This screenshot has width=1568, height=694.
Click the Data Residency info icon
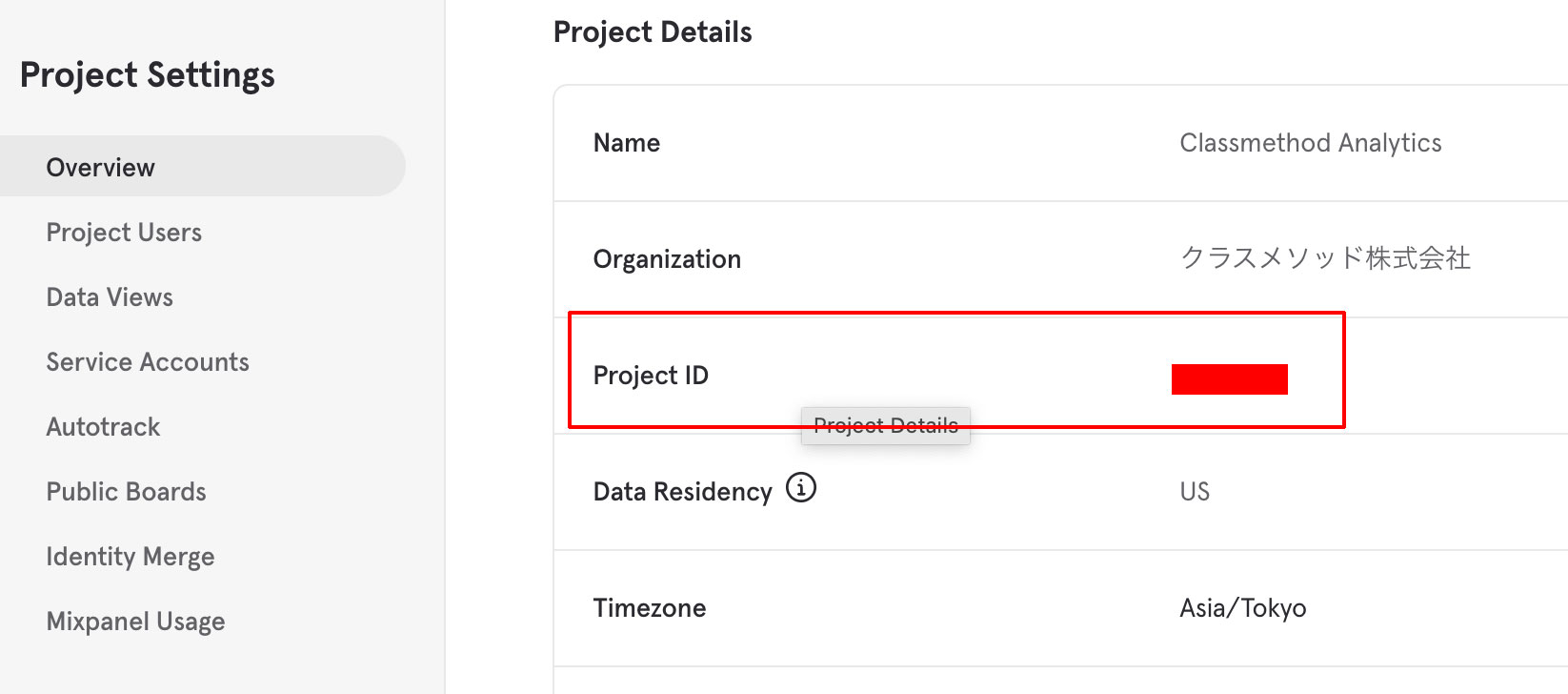[801, 488]
